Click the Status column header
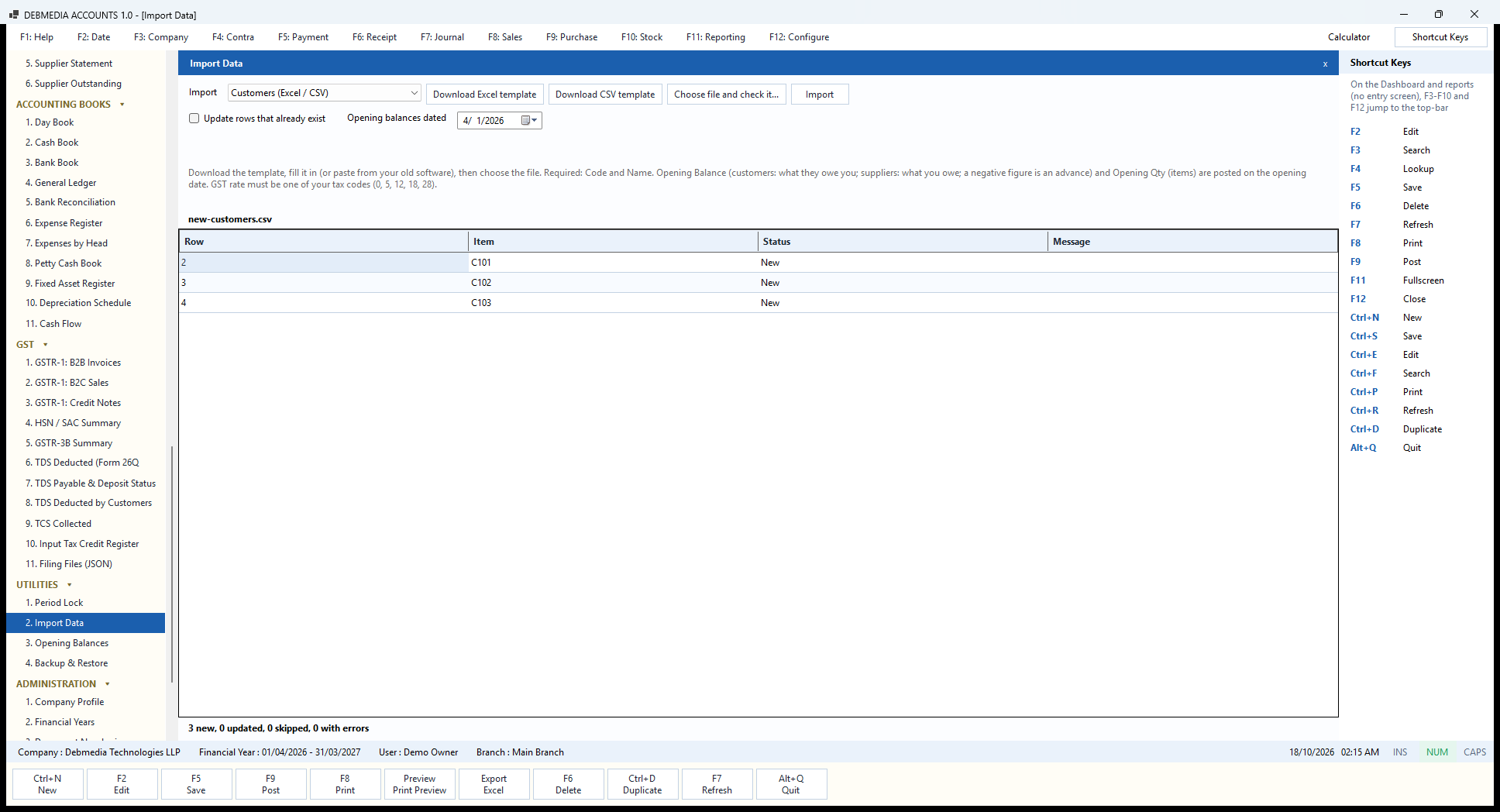 click(x=903, y=242)
